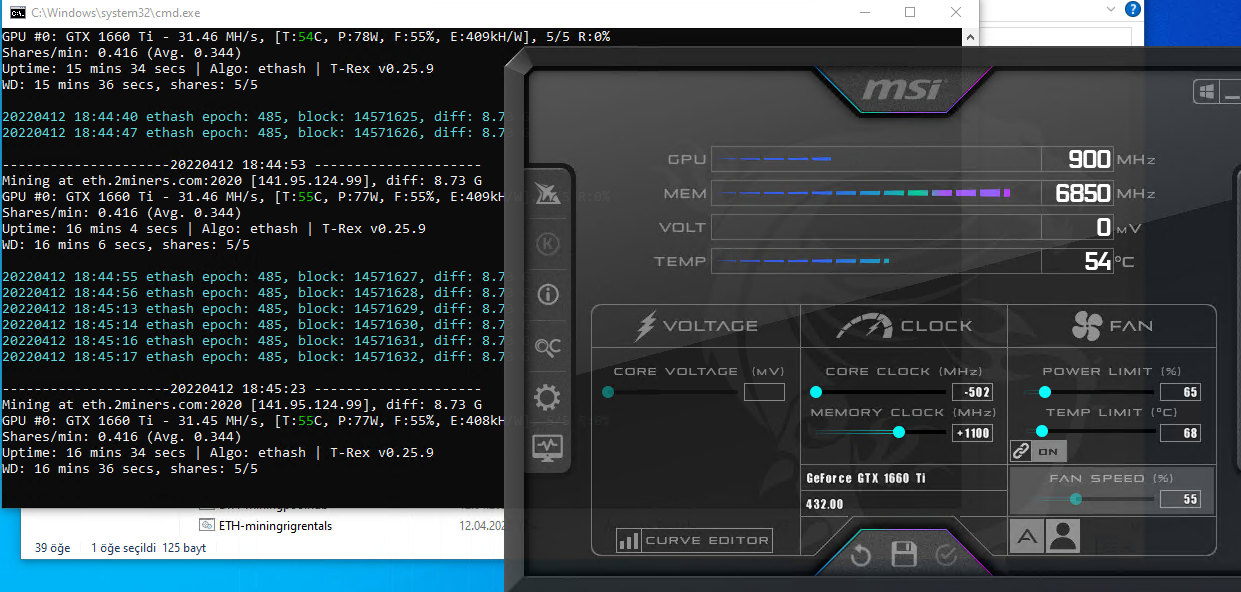Apply settings with checkmark icon

click(946, 555)
